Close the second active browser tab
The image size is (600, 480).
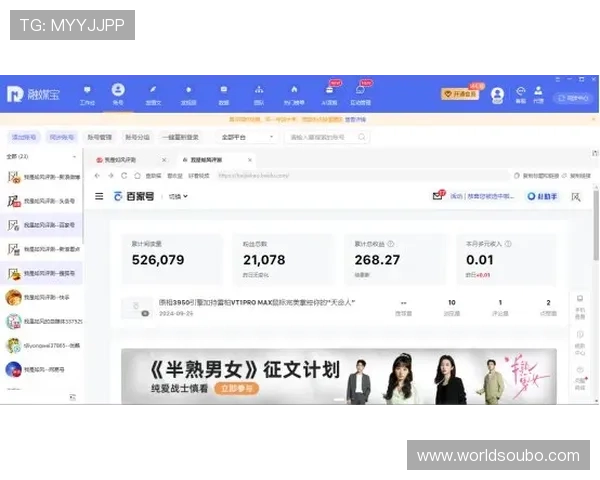point(250,160)
